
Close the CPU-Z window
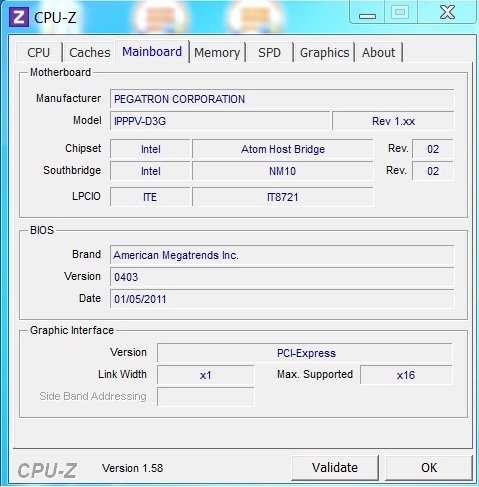(x=447, y=13)
